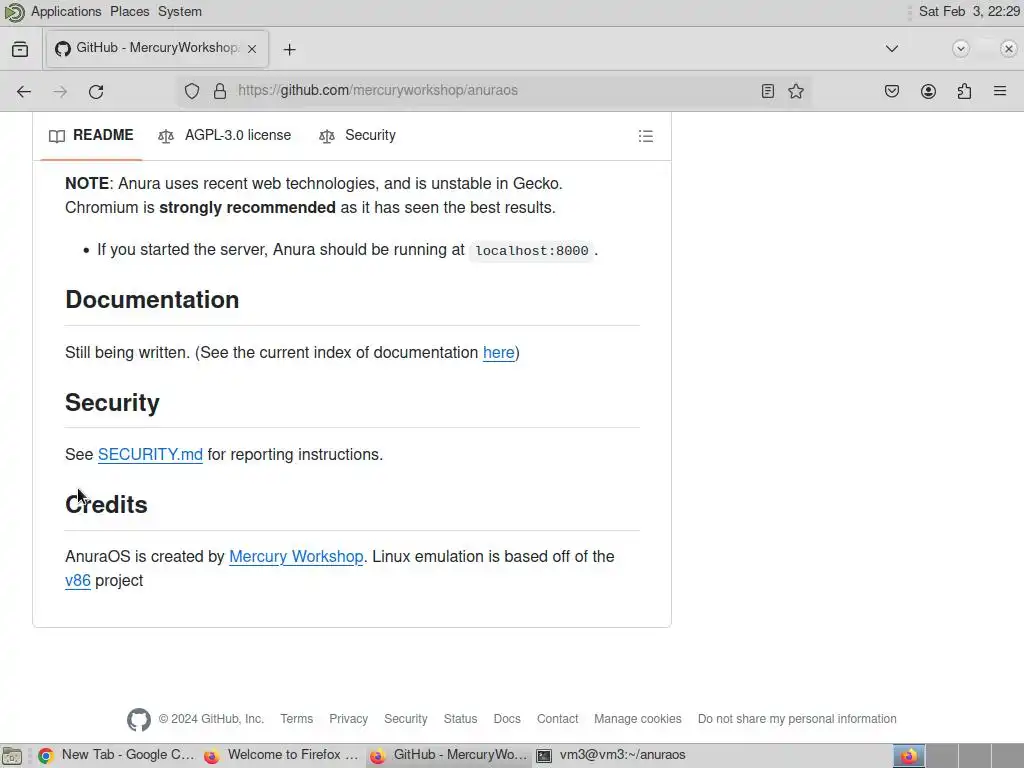Open footer Security link

(406, 719)
